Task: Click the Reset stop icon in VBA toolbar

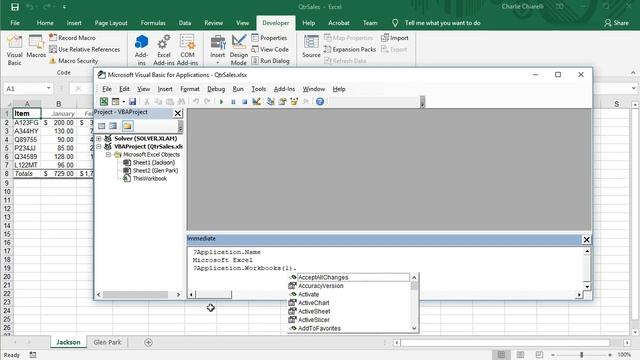Action: coord(244,102)
